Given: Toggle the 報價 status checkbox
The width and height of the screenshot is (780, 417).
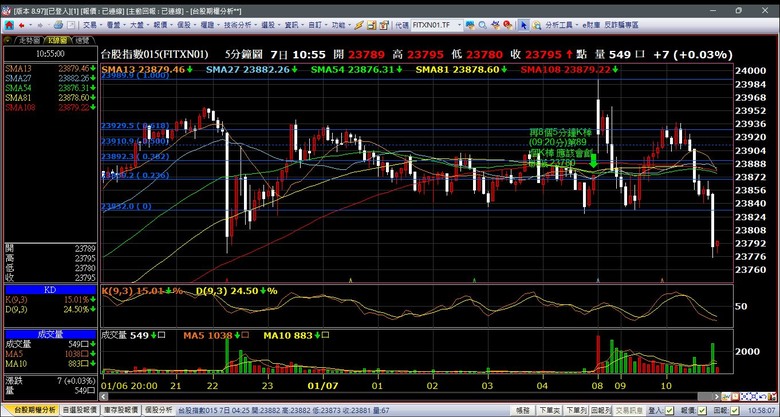Looking at the screenshot, I should tap(702, 411).
